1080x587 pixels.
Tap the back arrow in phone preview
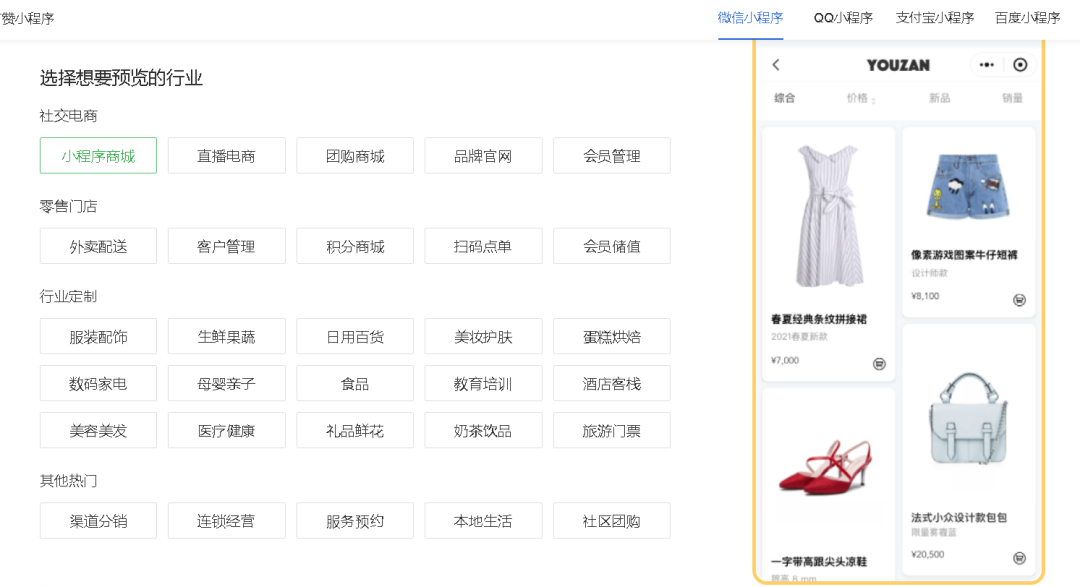(776, 65)
